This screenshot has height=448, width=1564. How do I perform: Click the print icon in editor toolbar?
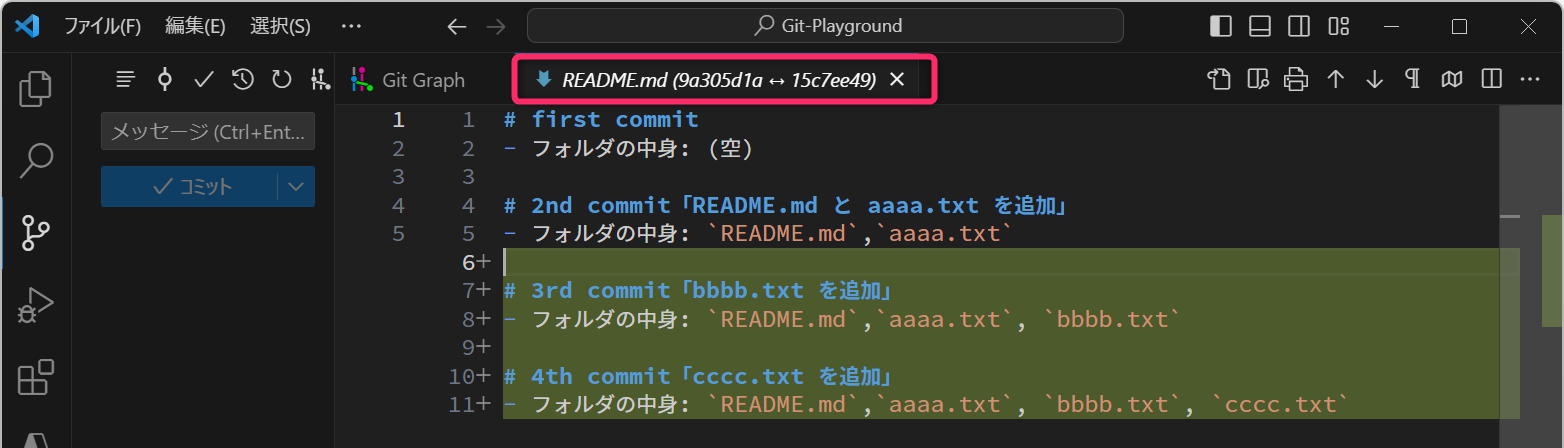1296,79
